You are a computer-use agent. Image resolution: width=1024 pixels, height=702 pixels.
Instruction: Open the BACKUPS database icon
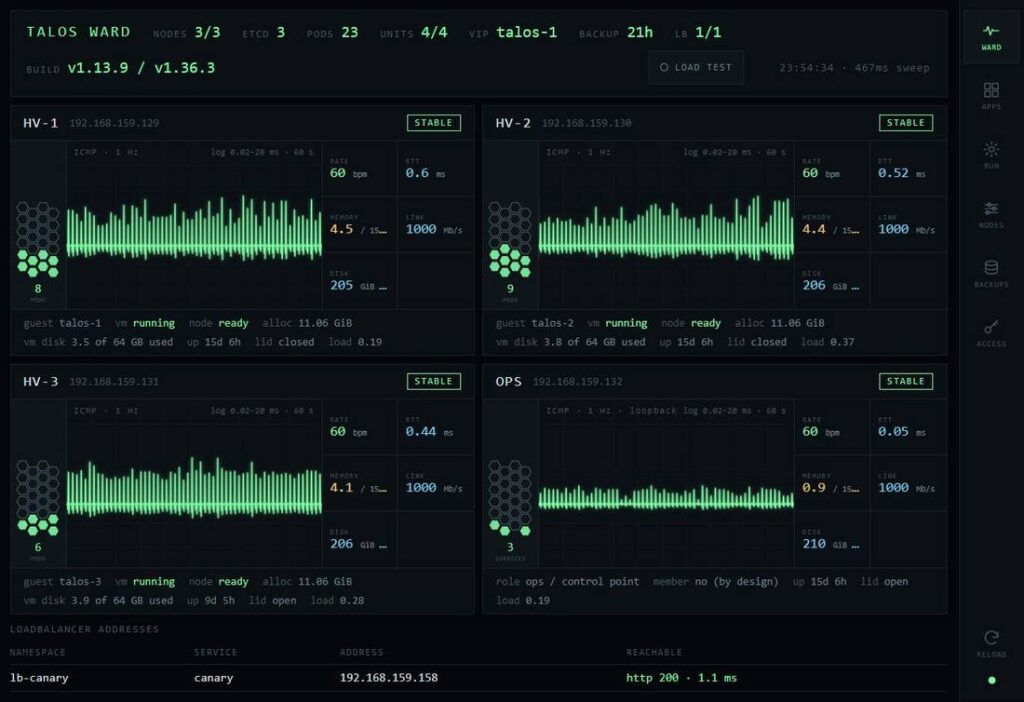click(x=991, y=274)
